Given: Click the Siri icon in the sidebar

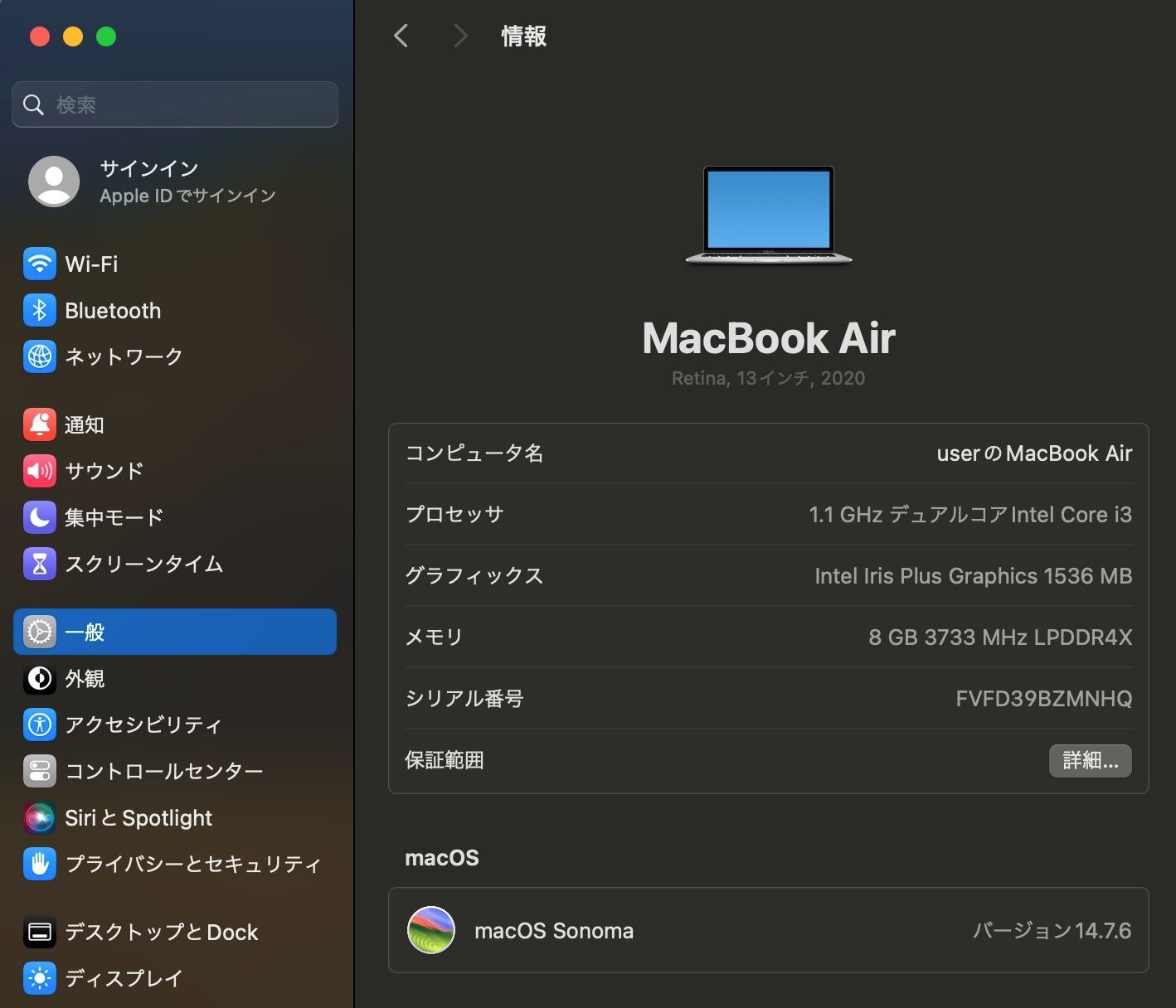Looking at the screenshot, I should click(x=39, y=818).
